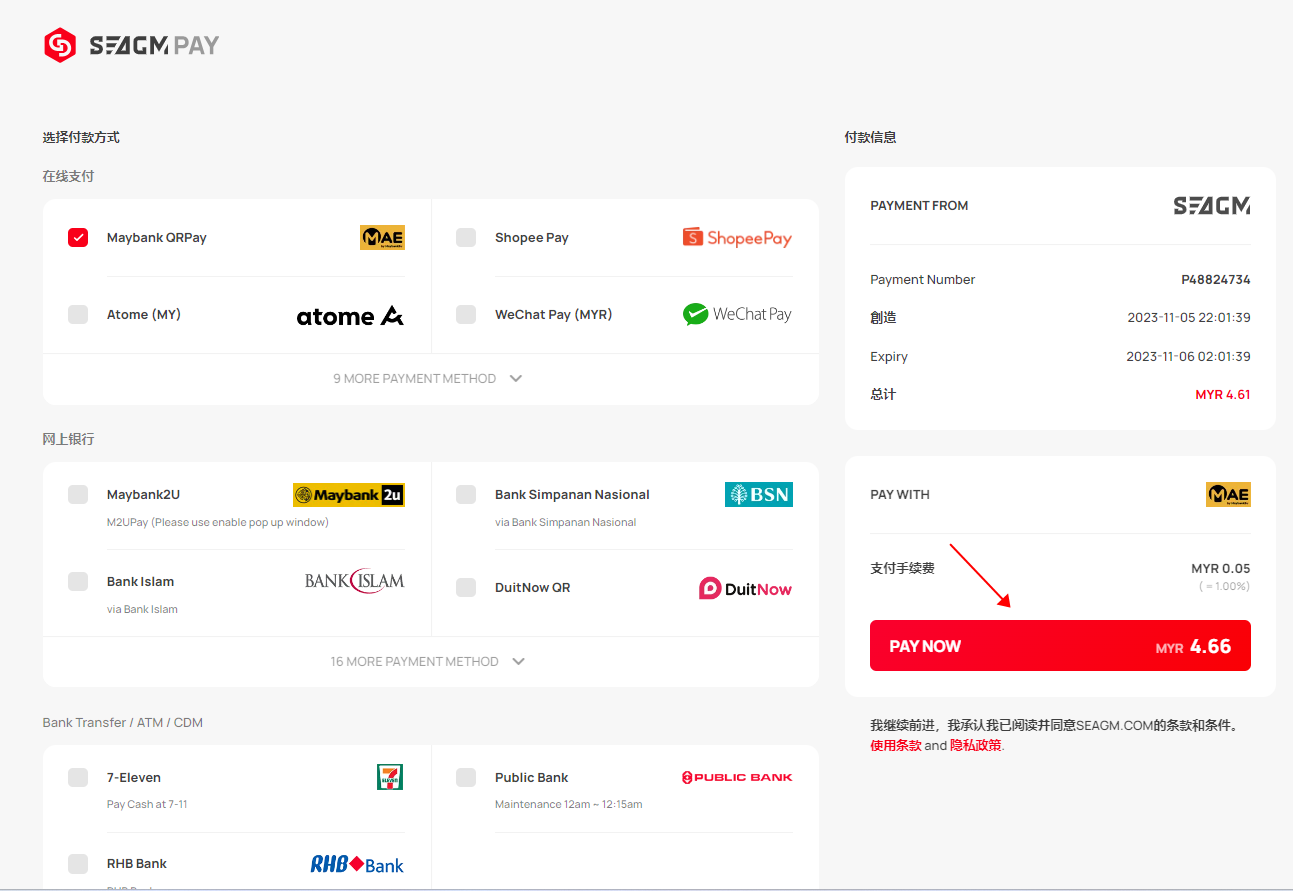Click the Pay Now button
The width and height of the screenshot is (1293, 891).
[x=1060, y=646]
